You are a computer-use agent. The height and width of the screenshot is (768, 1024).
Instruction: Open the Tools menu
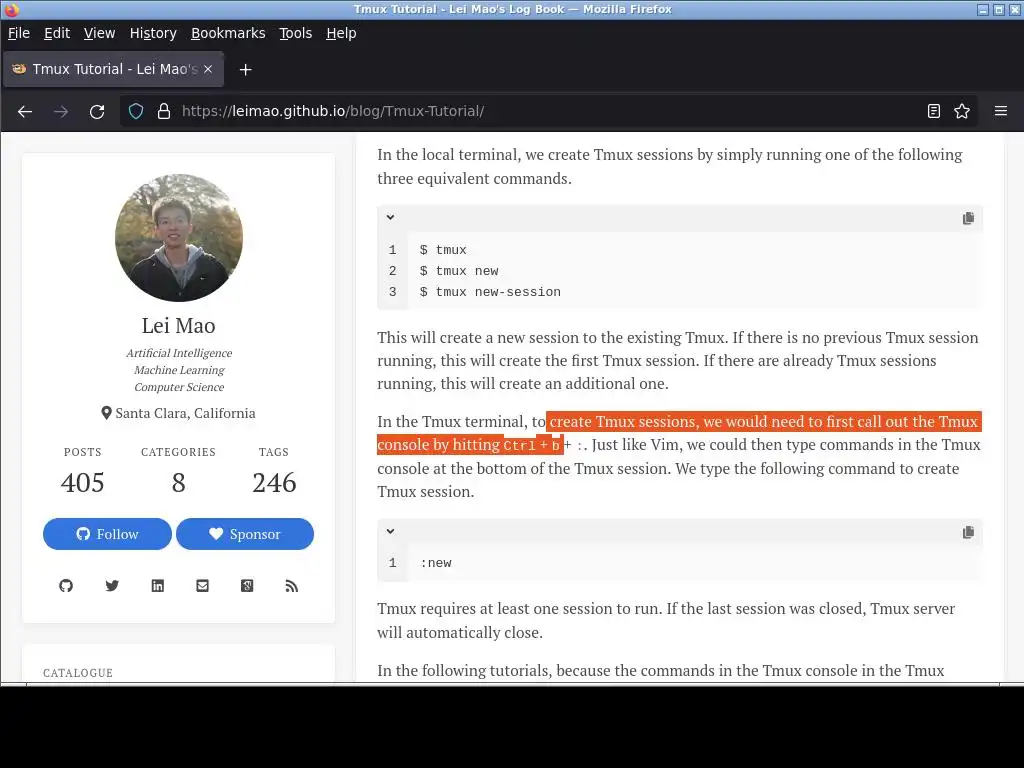point(295,33)
